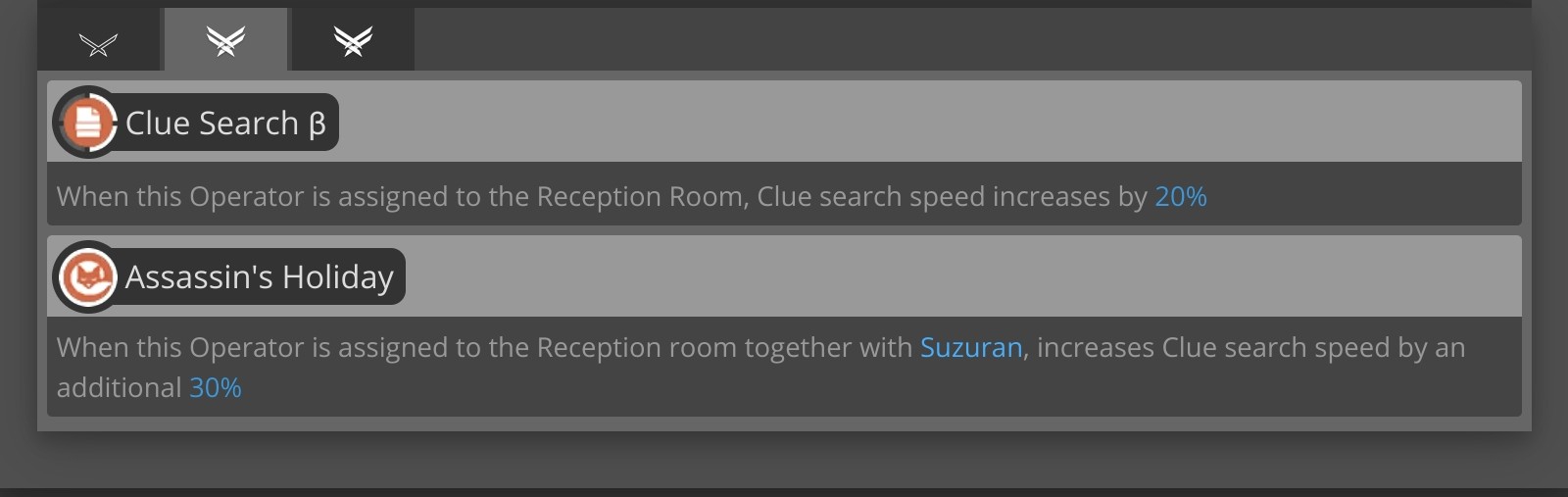The image size is (1568, 497).
Task: Click the Clue Search β title label
Action: (x=225, y=124)
